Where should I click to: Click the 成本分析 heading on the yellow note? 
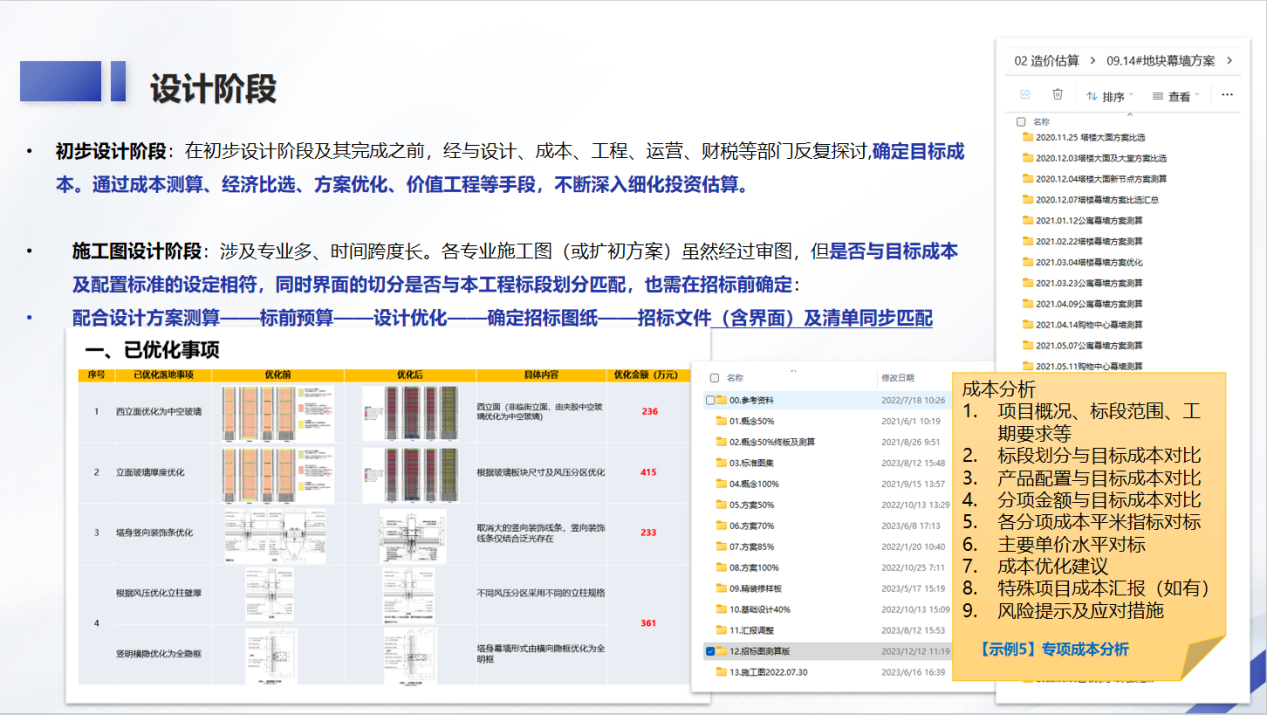click(x=999, y=390)
